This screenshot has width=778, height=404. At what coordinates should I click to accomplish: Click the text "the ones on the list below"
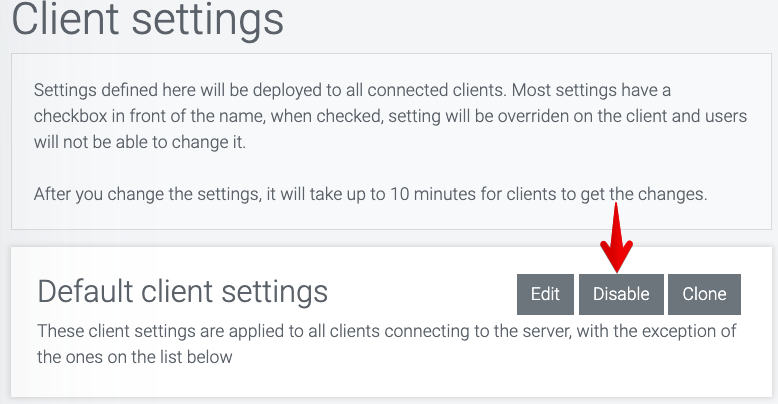135,356
